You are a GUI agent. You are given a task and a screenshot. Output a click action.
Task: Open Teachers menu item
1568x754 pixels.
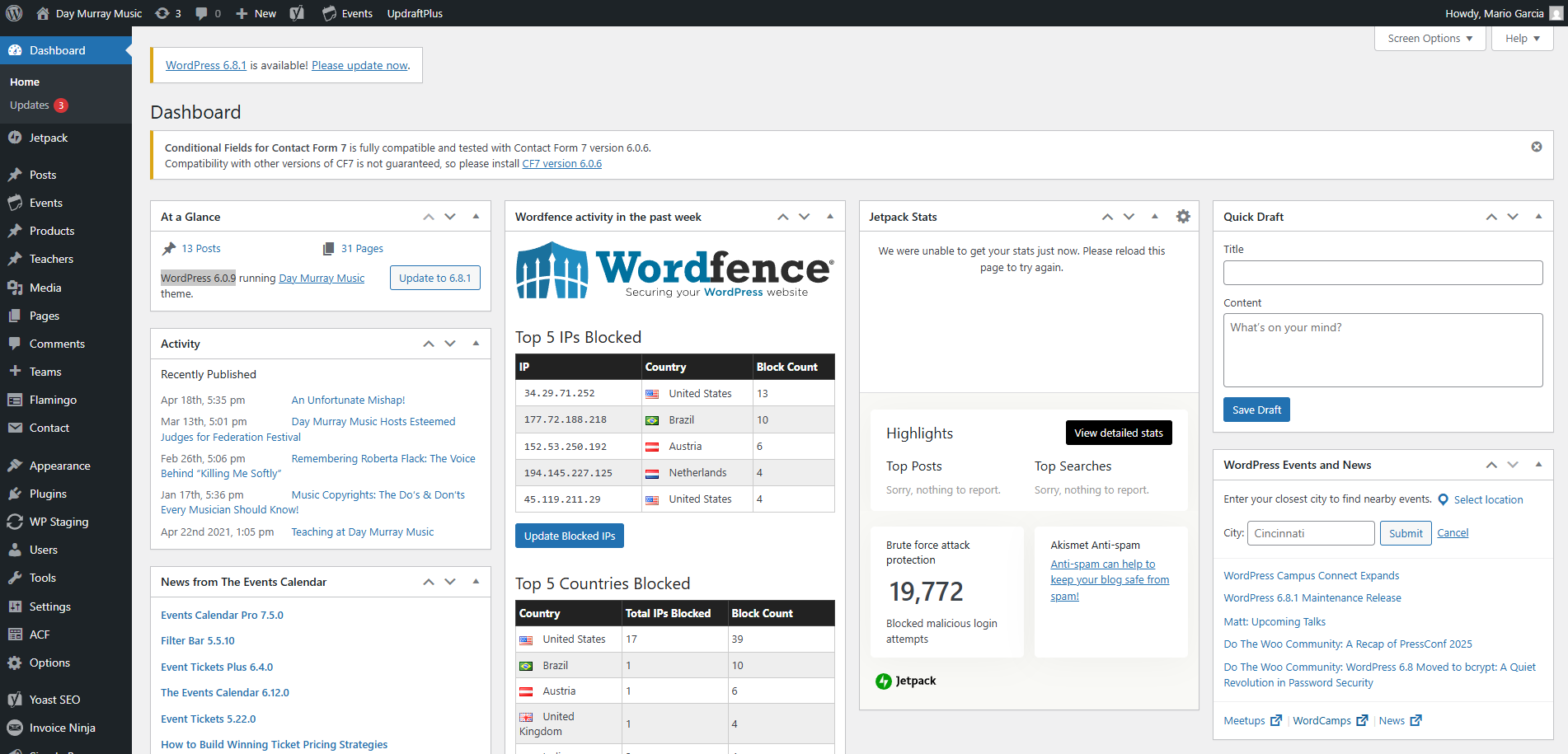pos(66,259)
